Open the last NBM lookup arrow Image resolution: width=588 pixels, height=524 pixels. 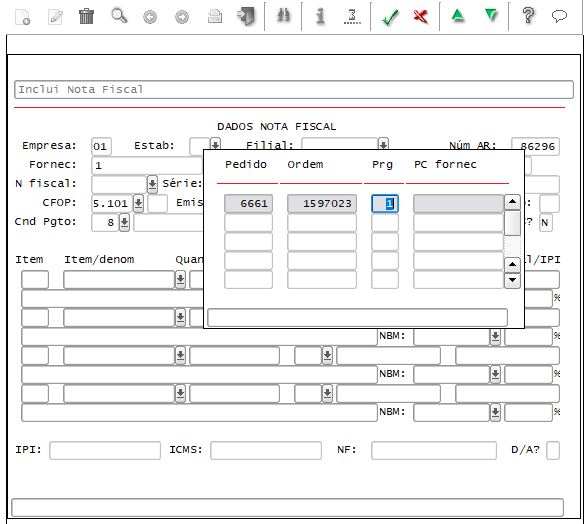pyautogui.click(x=495, y=413)
